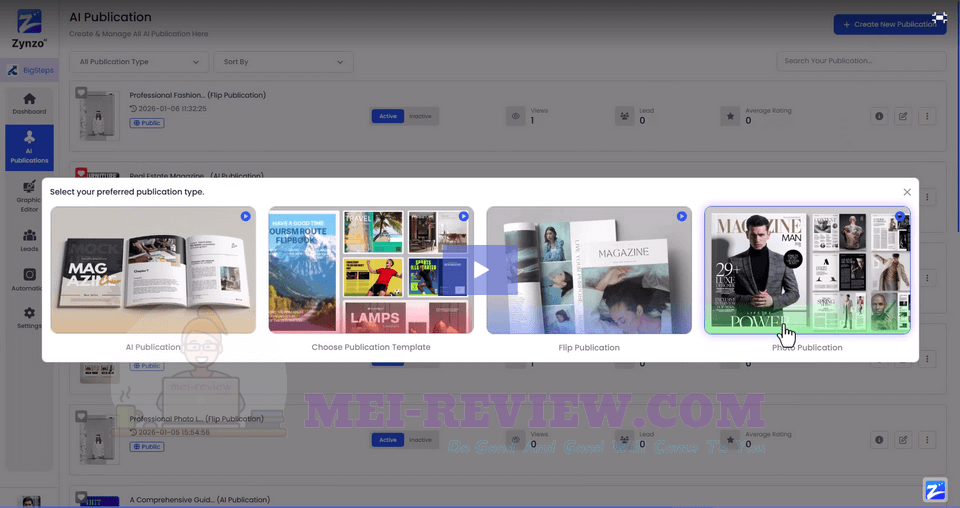This screenshot has height=508, width=960.
Task: Click the large center play button
Action: (x=481, y=270)
